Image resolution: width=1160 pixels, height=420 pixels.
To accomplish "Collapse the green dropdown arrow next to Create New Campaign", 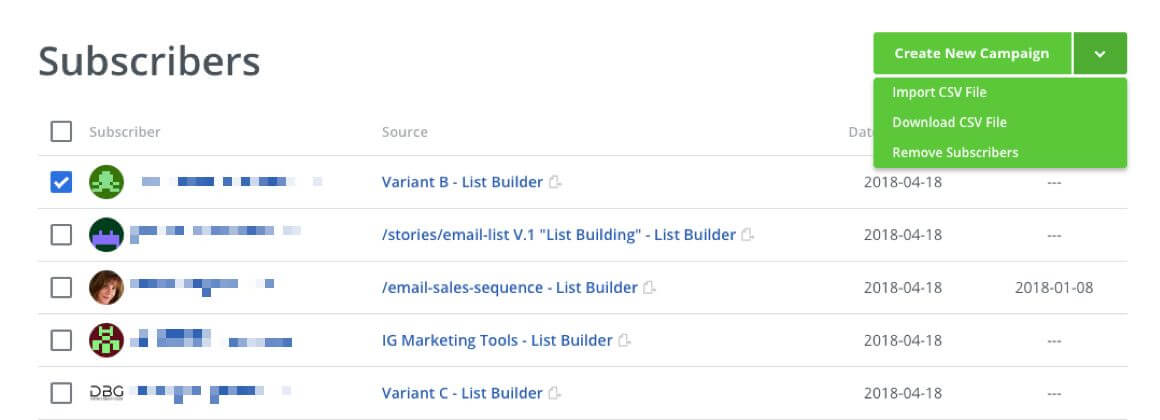I will coord(1100,53).
